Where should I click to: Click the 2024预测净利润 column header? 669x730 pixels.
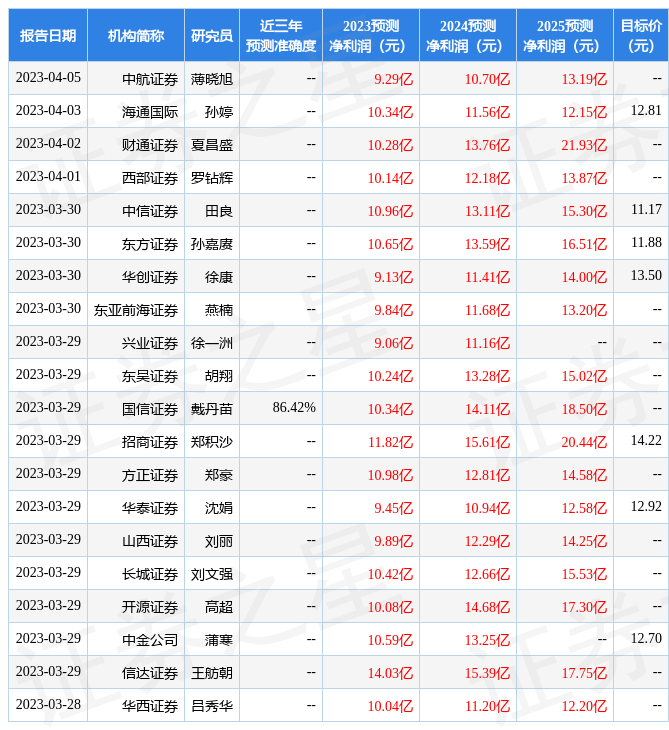pos(468,36)
